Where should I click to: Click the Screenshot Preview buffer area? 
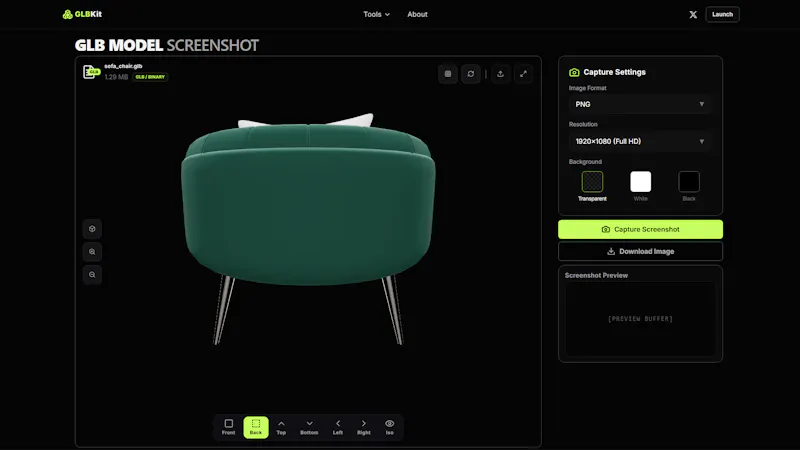[640, 319]
